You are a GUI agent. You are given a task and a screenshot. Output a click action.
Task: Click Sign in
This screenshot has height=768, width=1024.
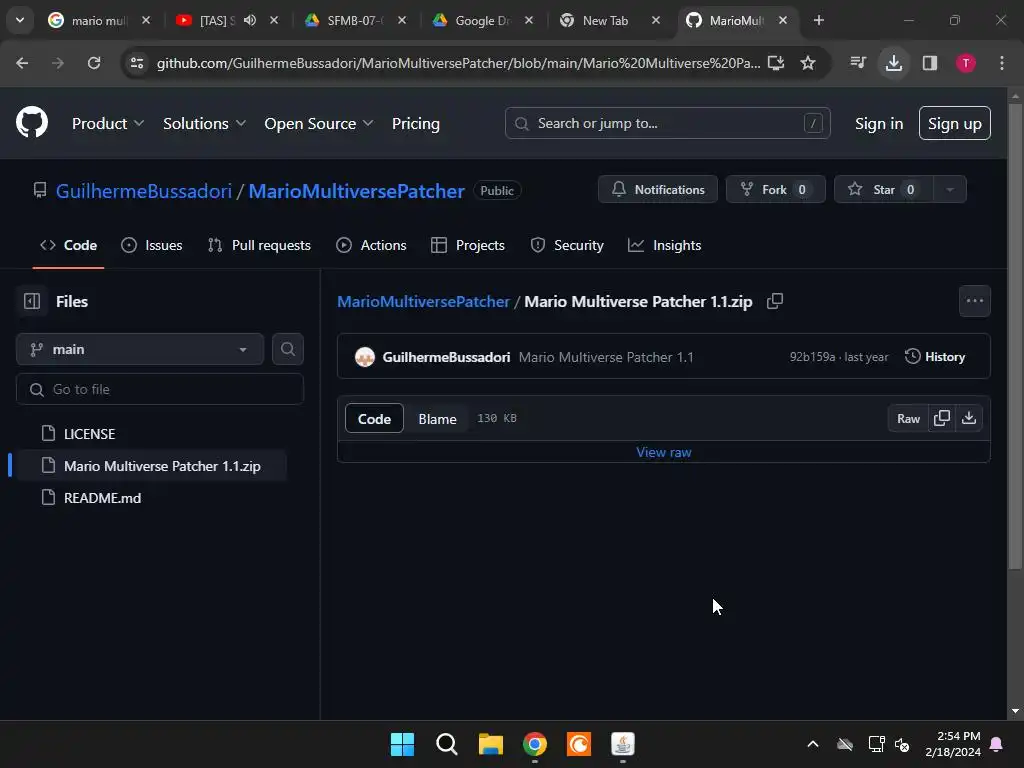click(x=879, y=123)
